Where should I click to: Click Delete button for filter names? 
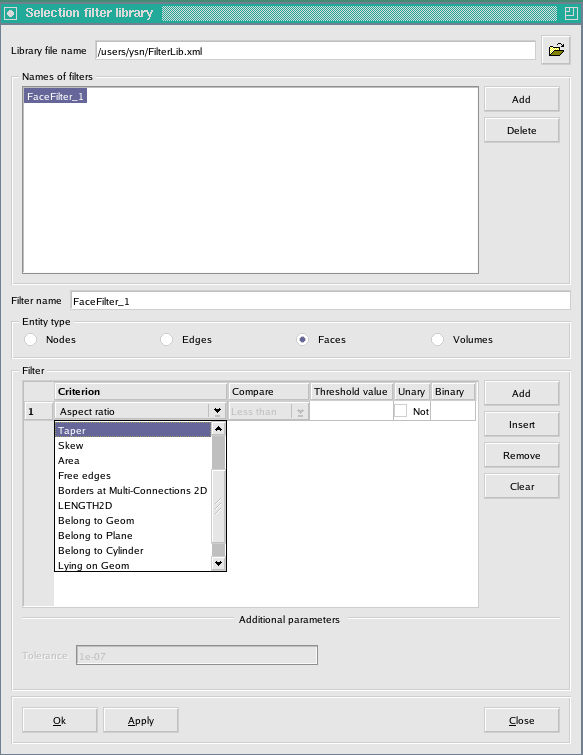click(521, 130)
